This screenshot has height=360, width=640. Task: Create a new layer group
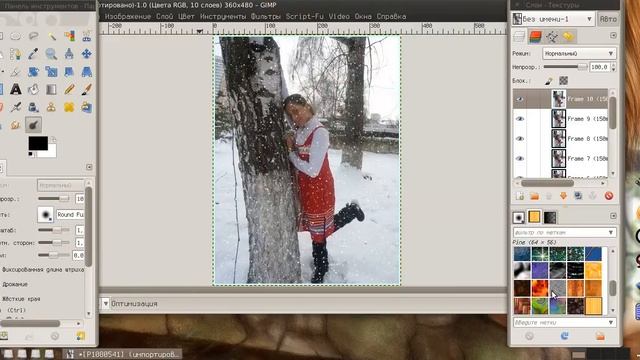click(x=534, y=196)
